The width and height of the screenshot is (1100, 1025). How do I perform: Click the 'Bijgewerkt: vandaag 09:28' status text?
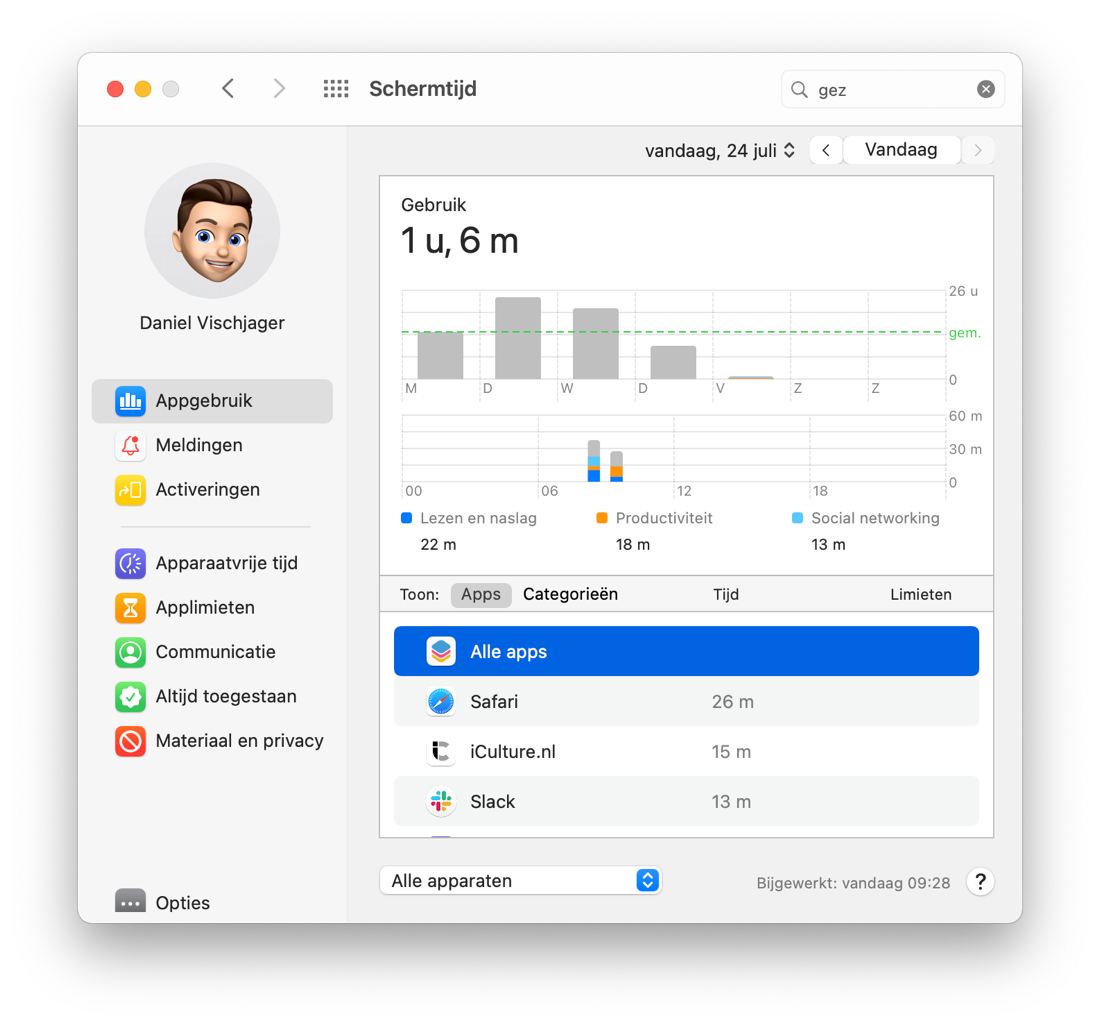point(853,883)
